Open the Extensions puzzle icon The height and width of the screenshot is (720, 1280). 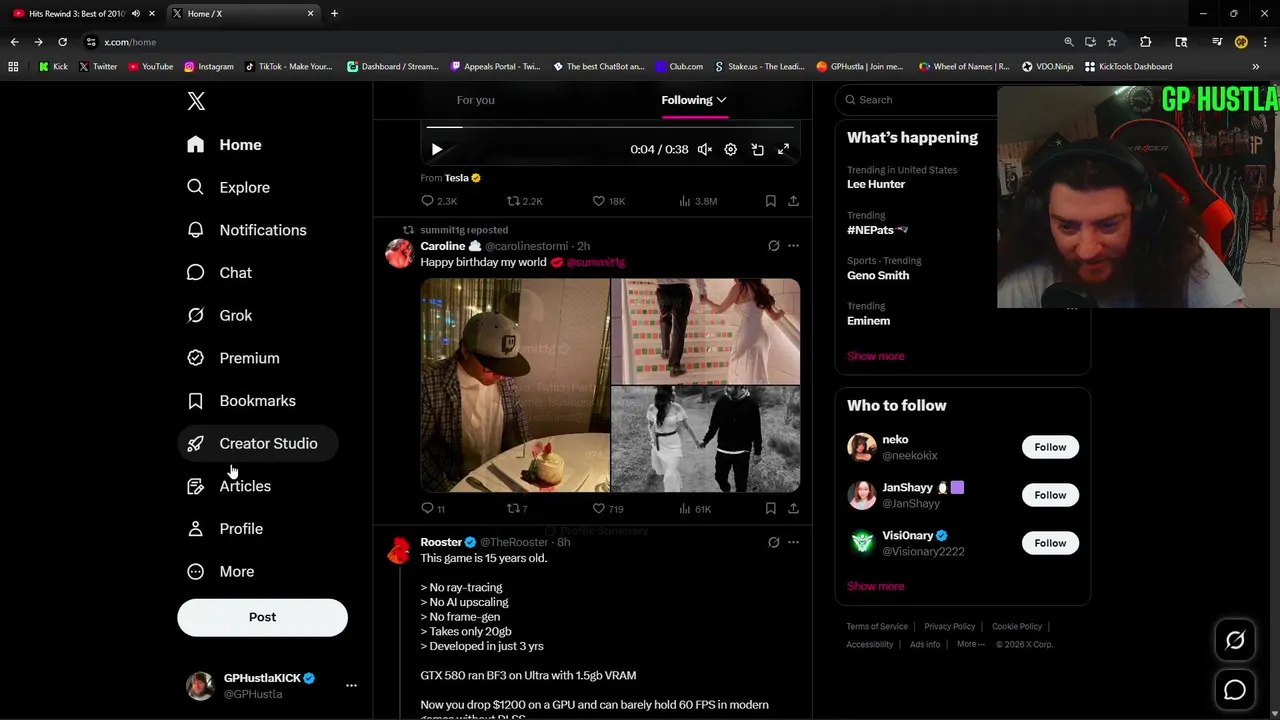1146,42
